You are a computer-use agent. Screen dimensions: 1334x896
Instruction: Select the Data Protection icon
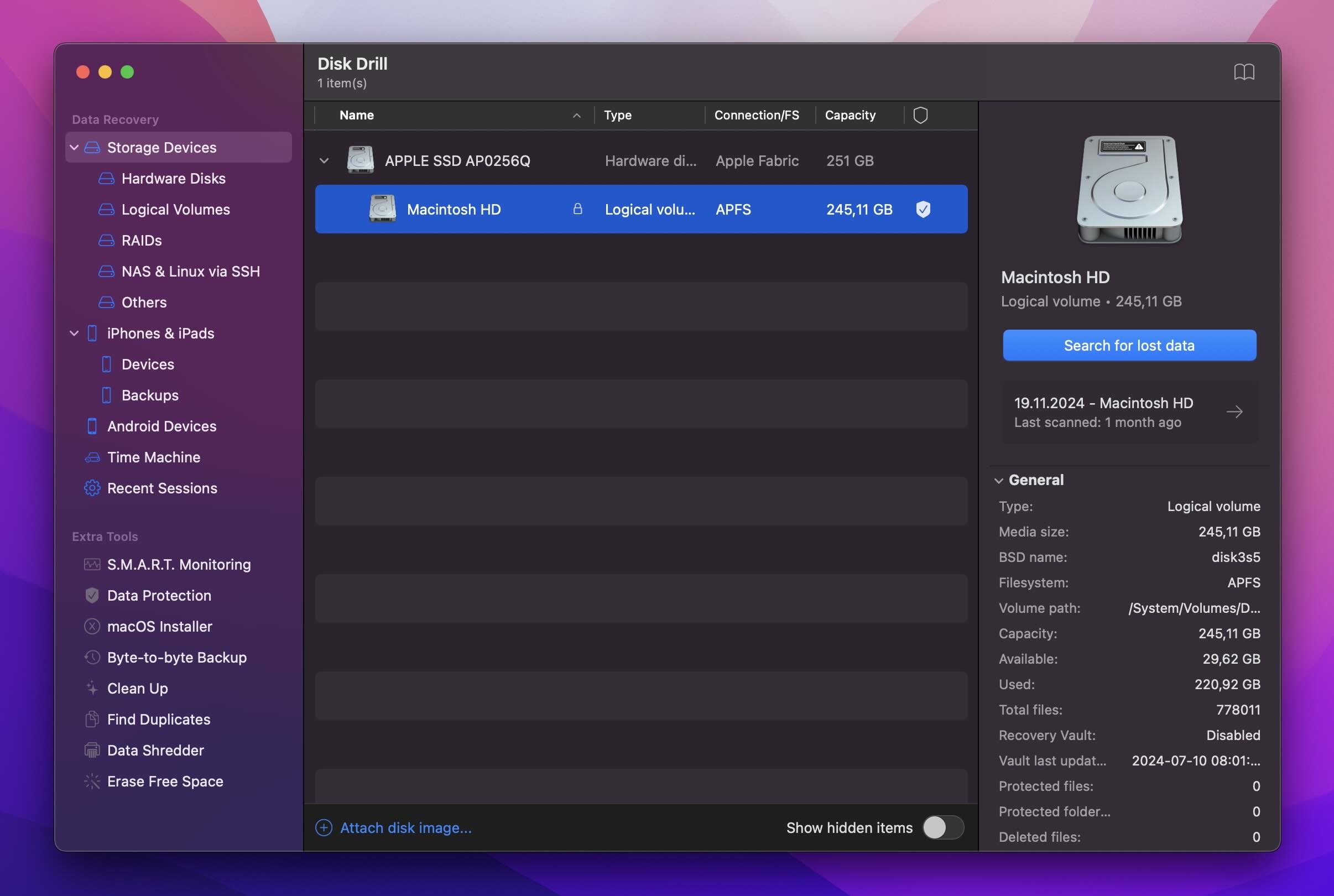(x=91, y=595)
